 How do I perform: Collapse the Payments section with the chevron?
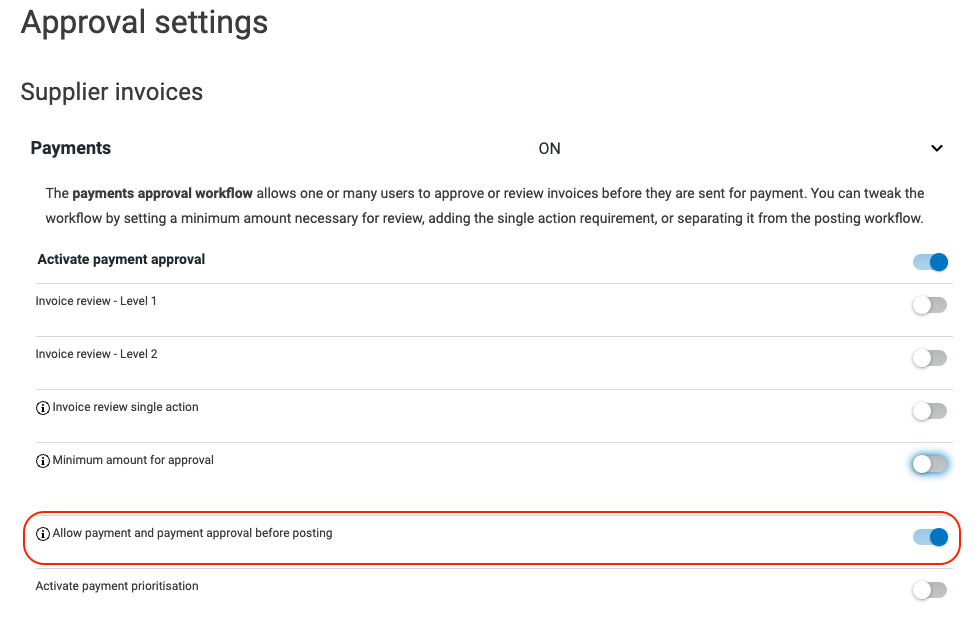click(x=937, y=149)
